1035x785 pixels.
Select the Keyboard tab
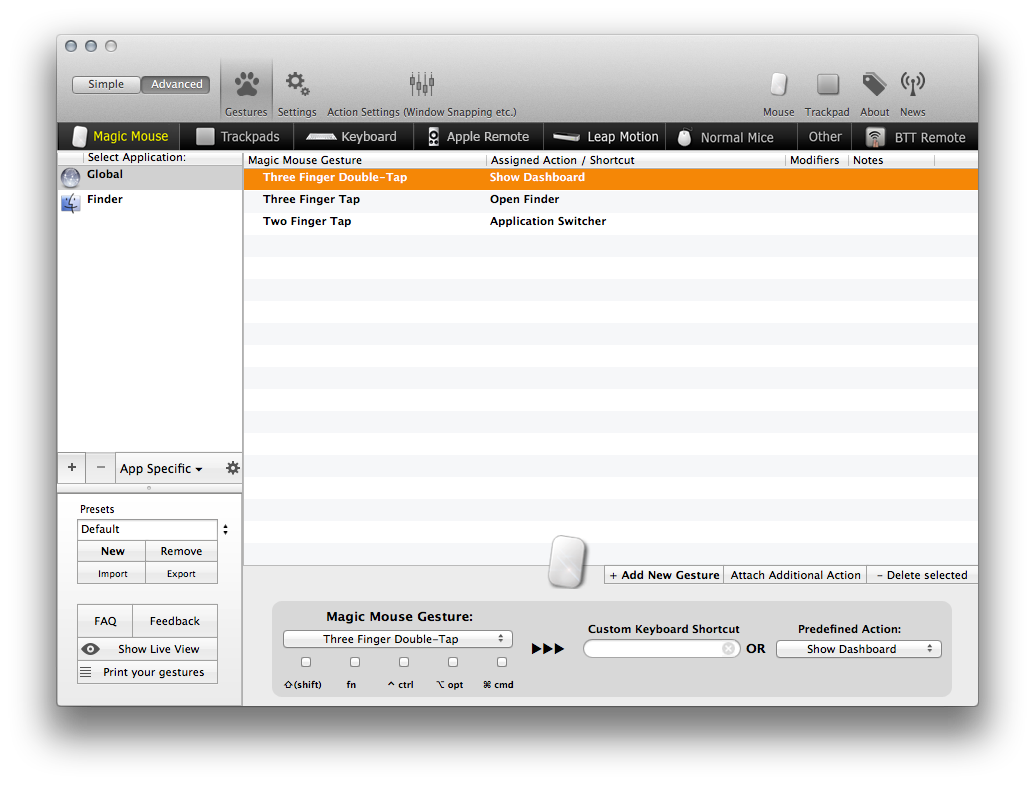[352, 137]
